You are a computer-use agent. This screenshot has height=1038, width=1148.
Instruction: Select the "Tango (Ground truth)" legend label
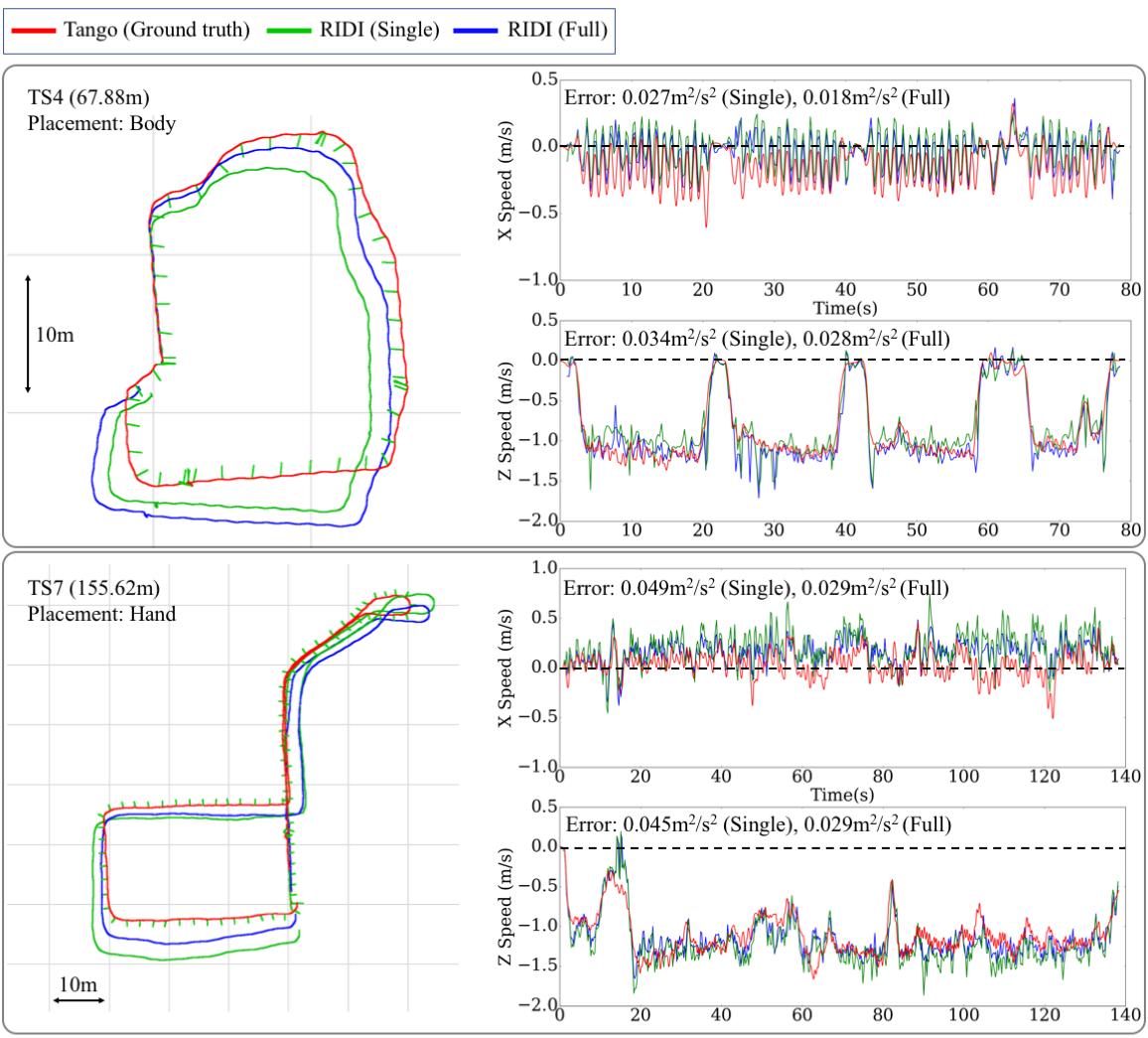point(157,30)
